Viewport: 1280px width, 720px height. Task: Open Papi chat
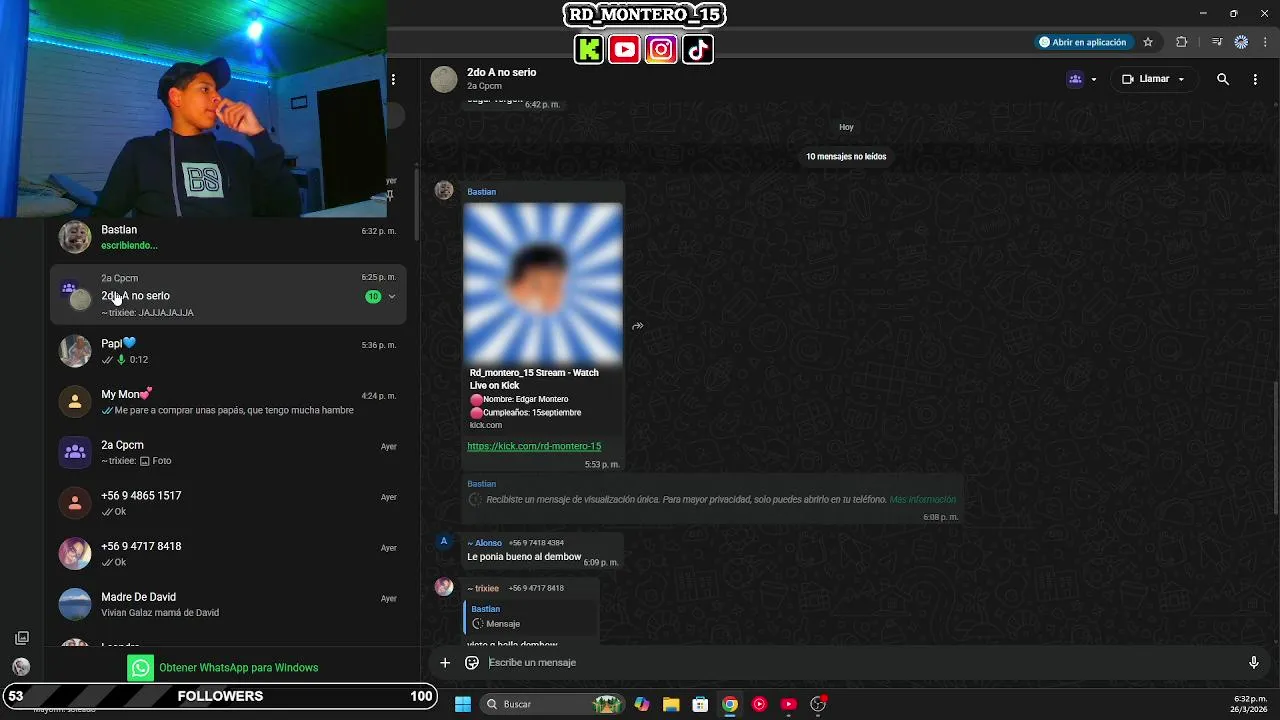(x=228, y=351)
